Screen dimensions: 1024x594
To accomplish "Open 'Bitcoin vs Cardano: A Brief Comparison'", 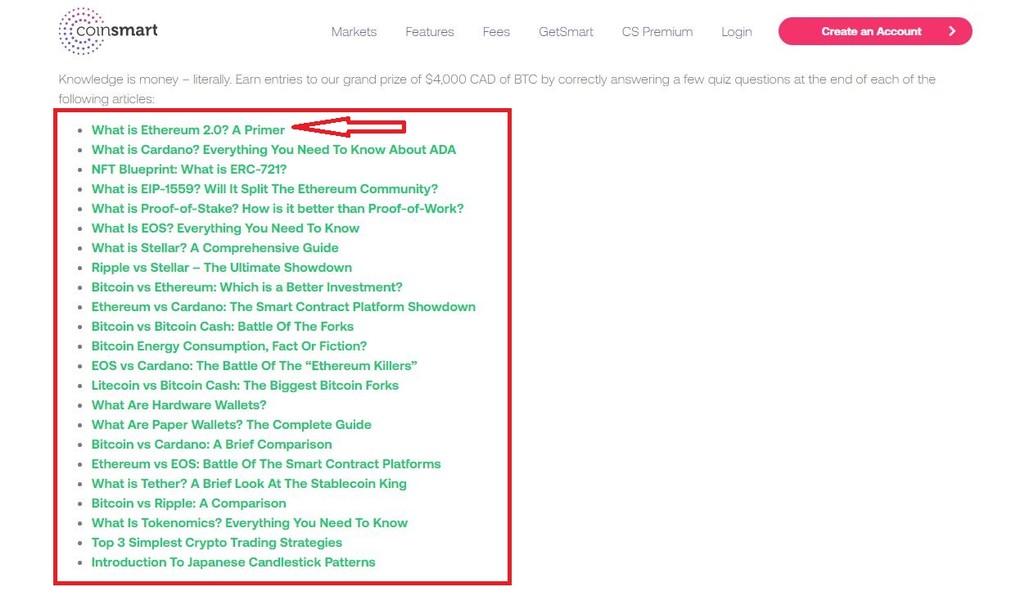I will coord(212,443).
